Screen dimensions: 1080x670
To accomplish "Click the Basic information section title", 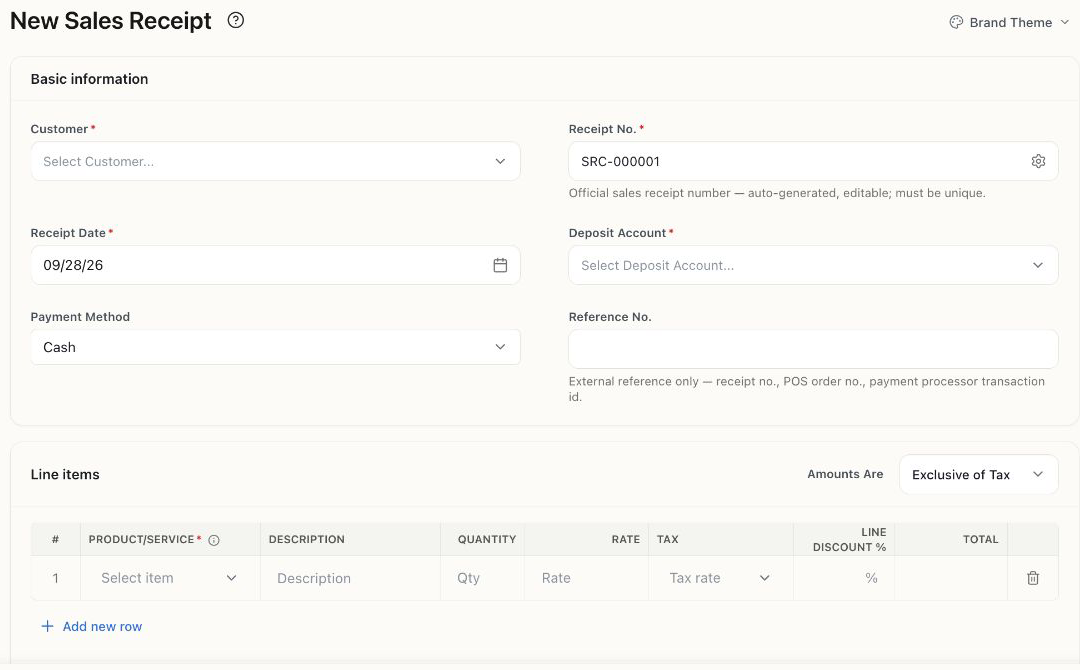I will coord(90,78).
